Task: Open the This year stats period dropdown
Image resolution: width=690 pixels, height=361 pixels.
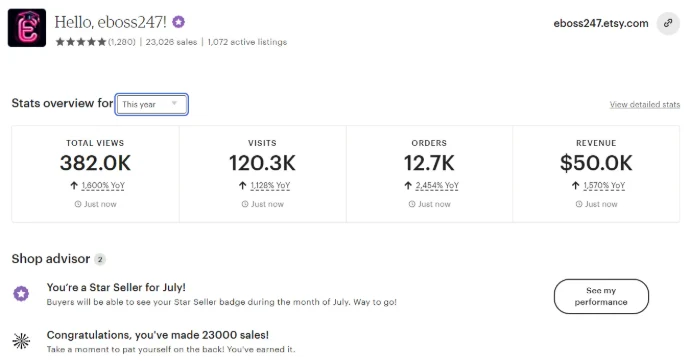Action: point(151,104)
